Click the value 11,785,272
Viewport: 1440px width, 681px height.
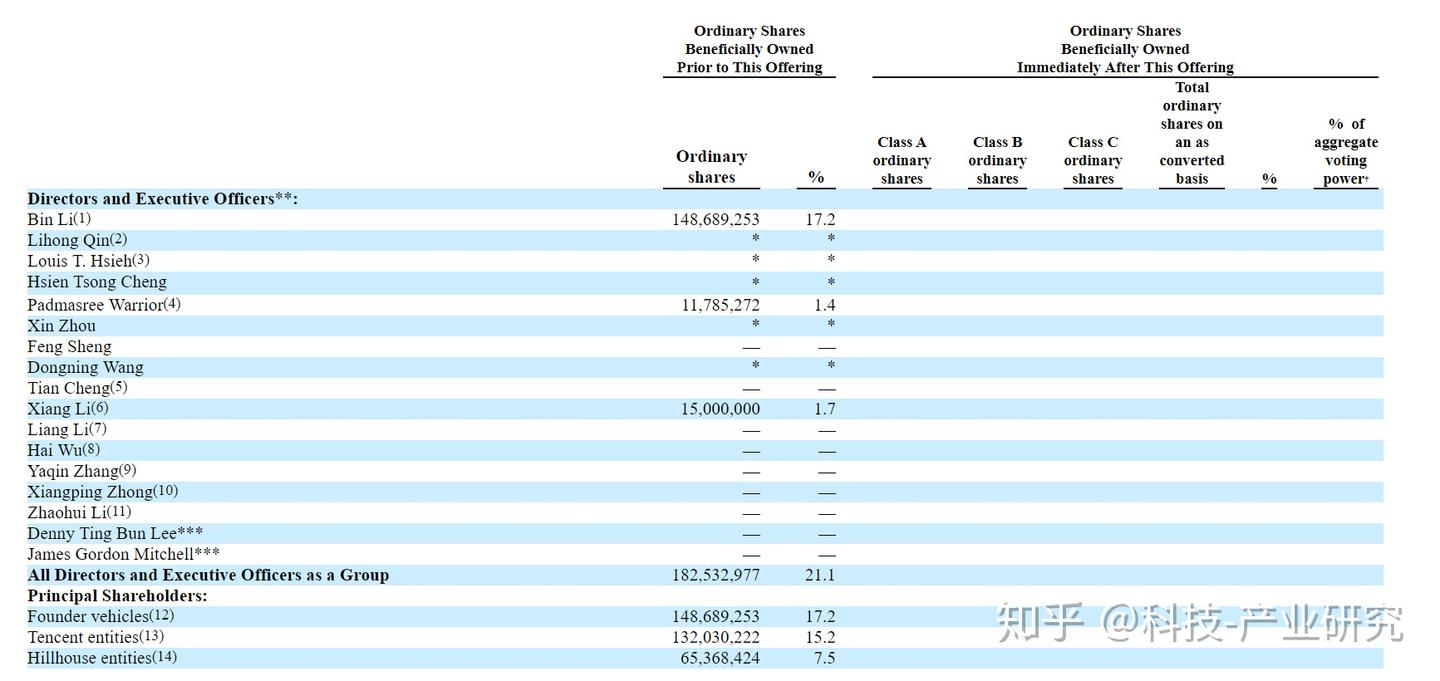pos(721,305)
